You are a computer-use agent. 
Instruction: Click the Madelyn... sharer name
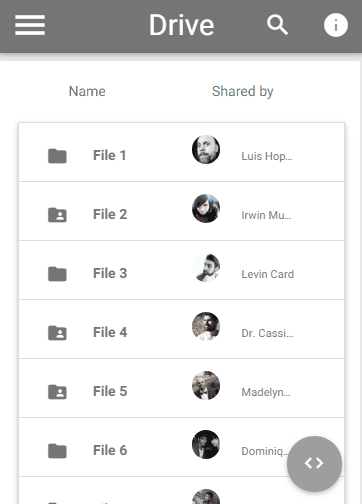[x=266, y=392]
